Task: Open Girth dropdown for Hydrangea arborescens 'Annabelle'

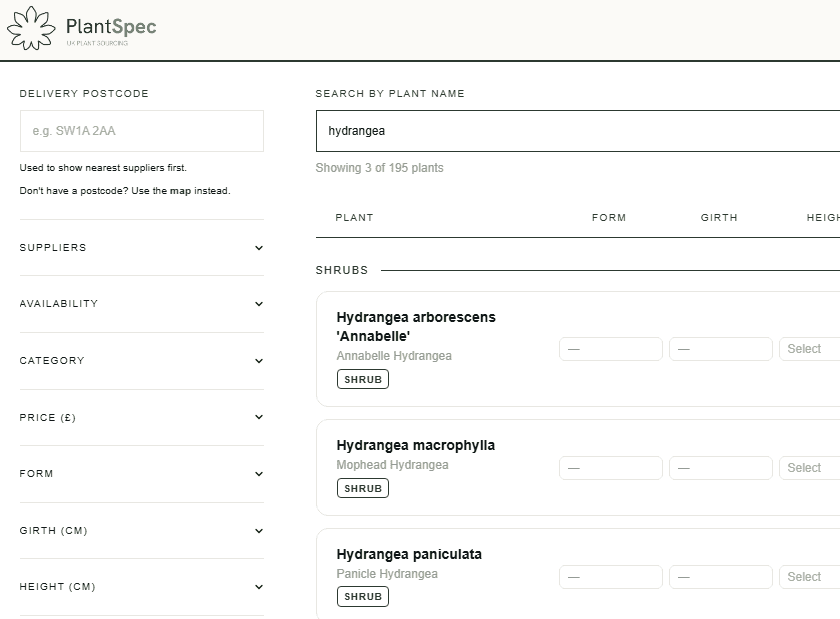Action: pyautogui.click(x=721, y=349)
